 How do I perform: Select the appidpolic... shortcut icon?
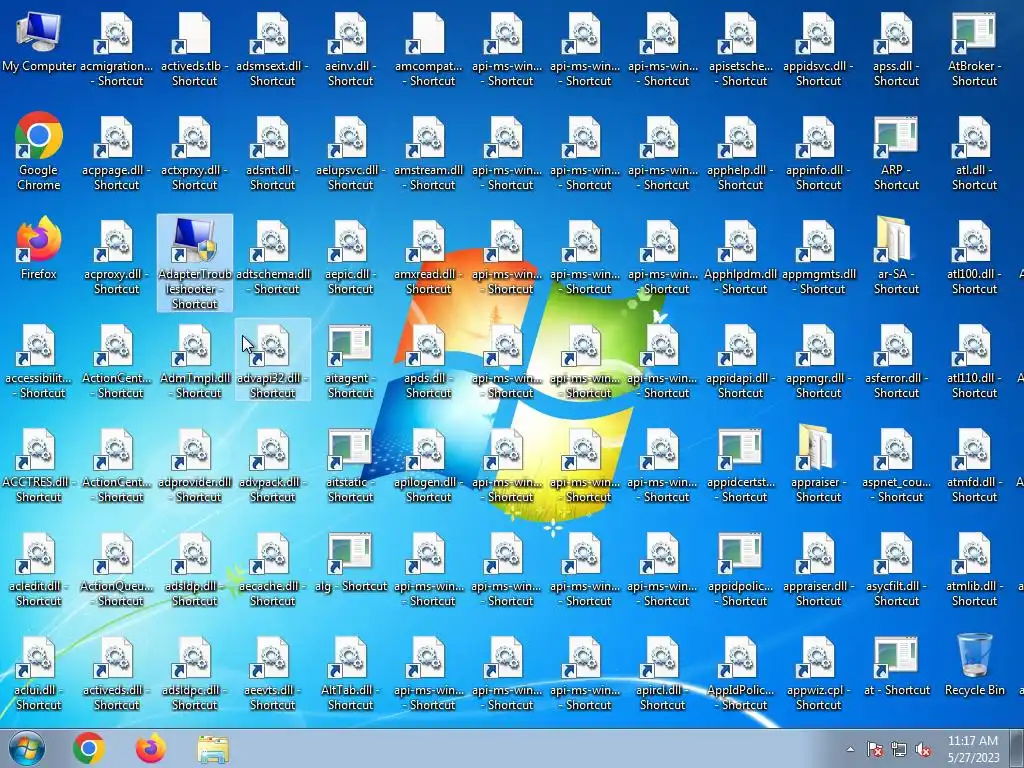point(741,568)
